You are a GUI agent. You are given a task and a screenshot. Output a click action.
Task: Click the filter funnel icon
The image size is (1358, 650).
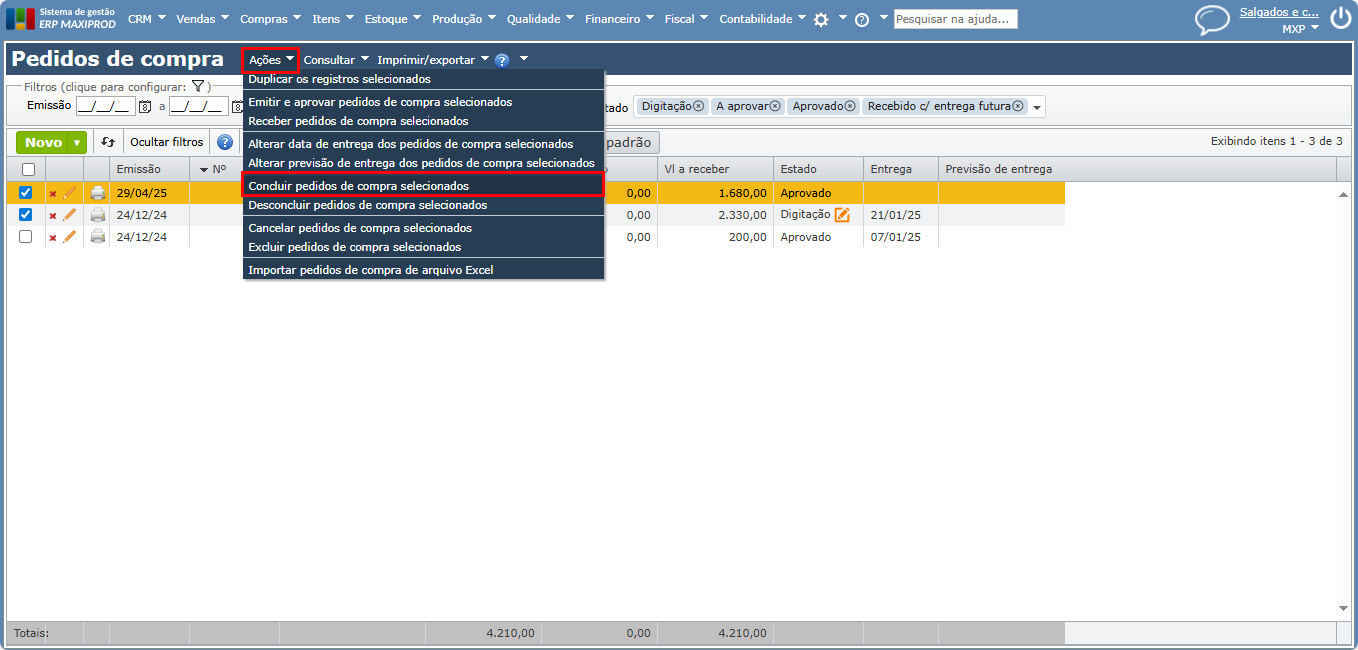point(198,87)
